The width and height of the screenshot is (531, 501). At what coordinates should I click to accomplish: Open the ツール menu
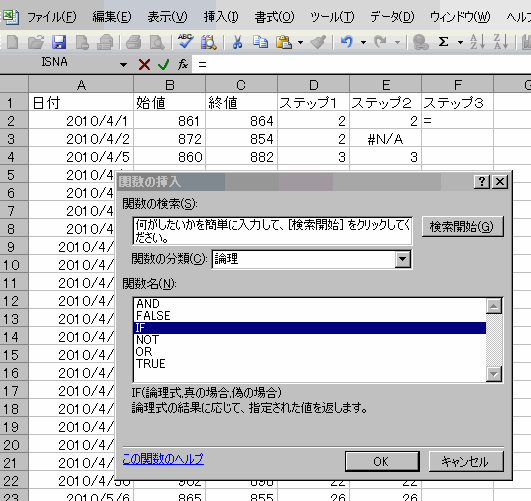tap(332, 17)
